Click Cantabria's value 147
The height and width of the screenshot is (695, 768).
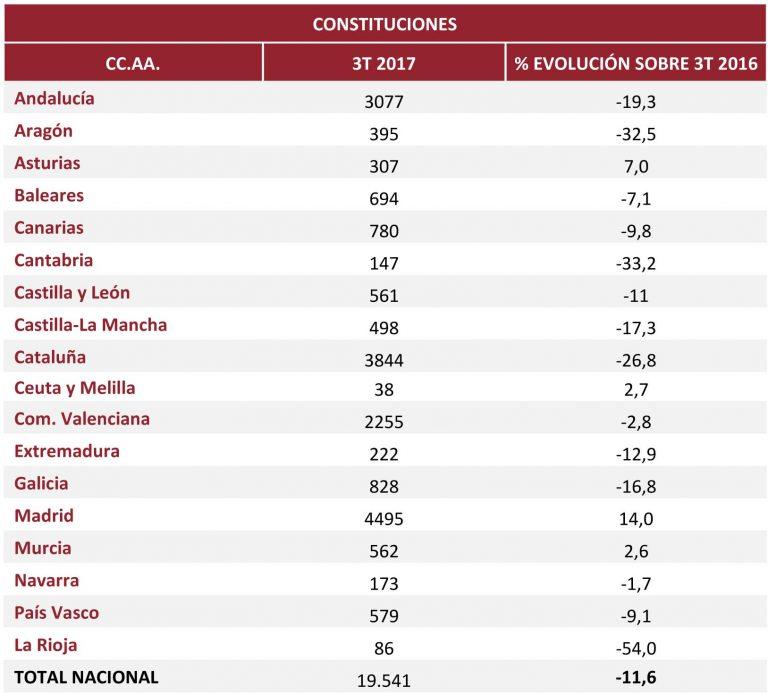click(384, 264)
